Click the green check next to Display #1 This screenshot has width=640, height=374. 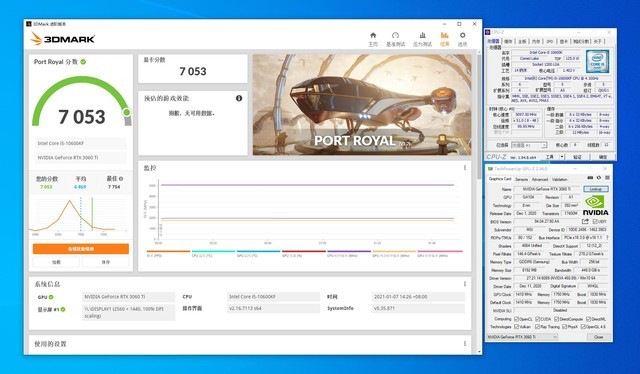click(63, 309)
